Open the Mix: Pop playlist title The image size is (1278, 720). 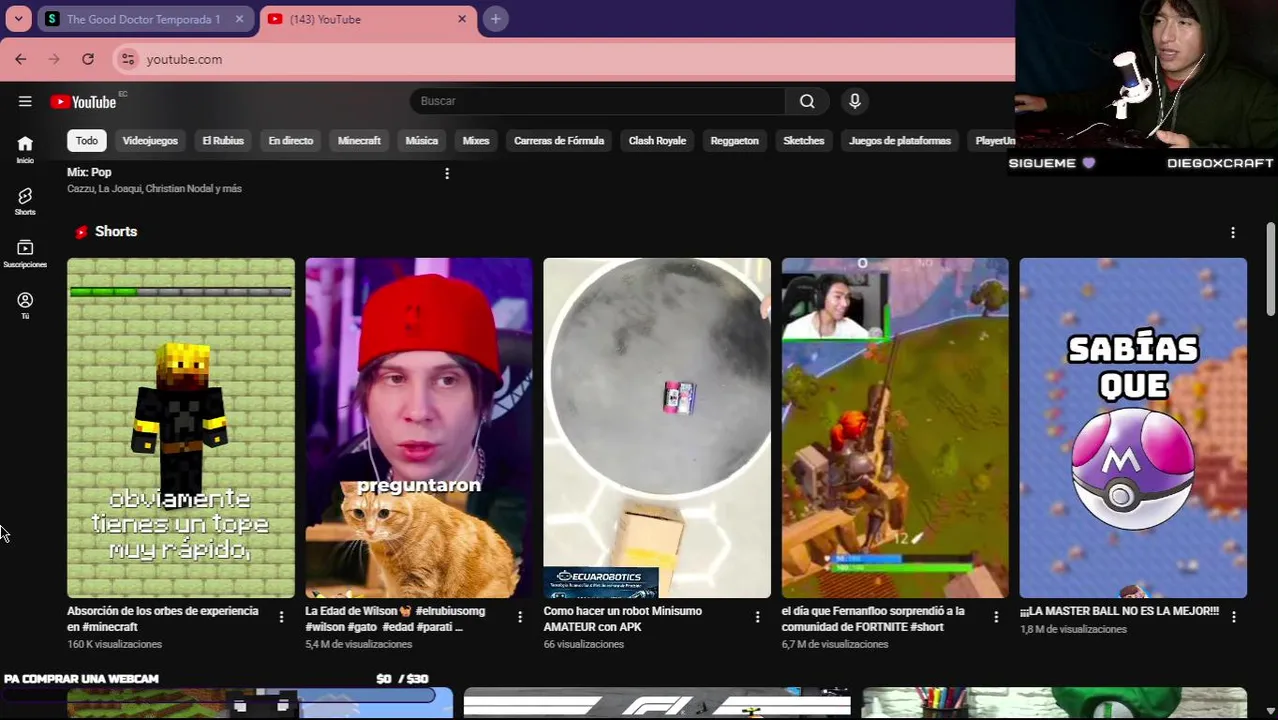pyautogui.click(x=89, y=172)
